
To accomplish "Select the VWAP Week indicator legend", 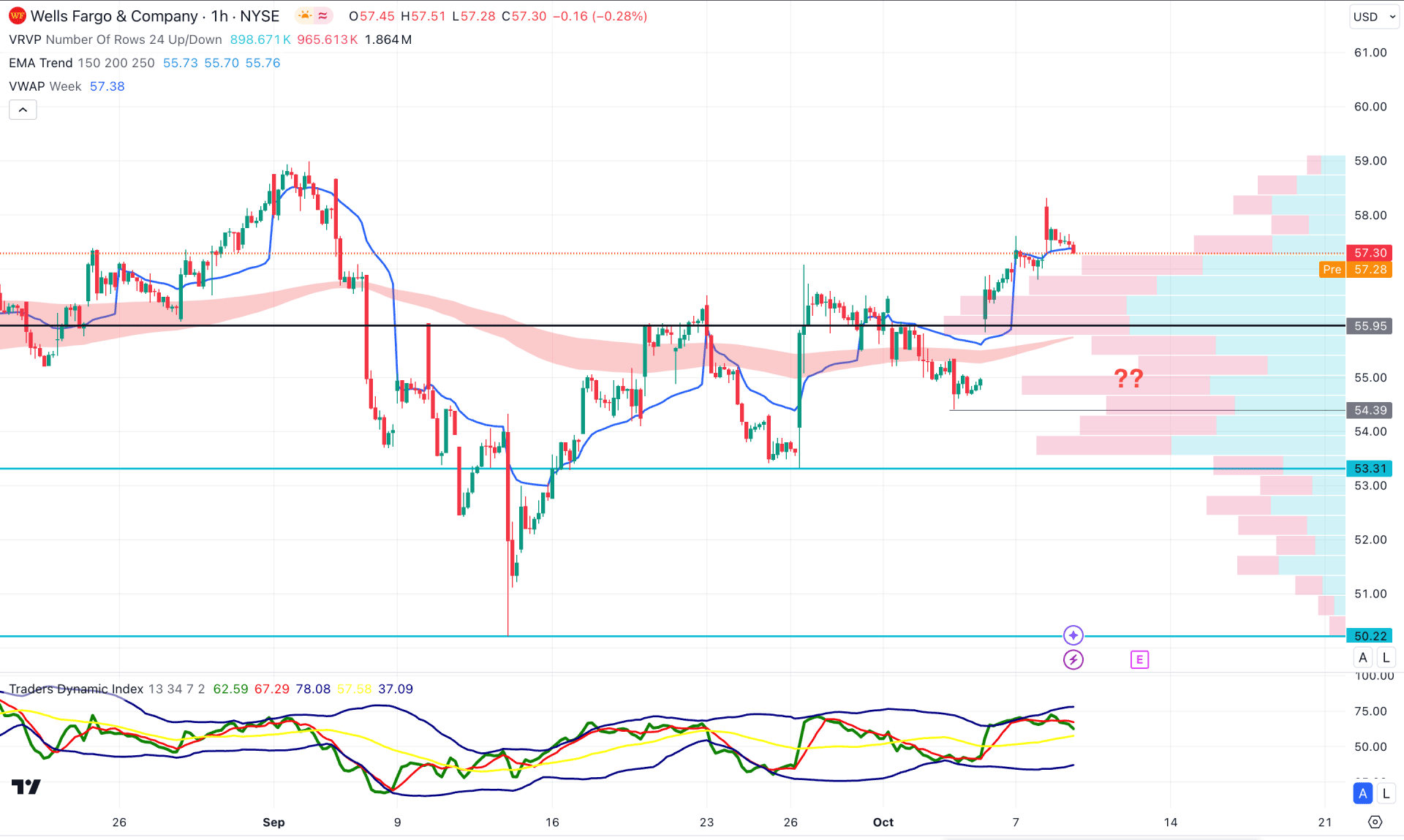I will [45, 86].
